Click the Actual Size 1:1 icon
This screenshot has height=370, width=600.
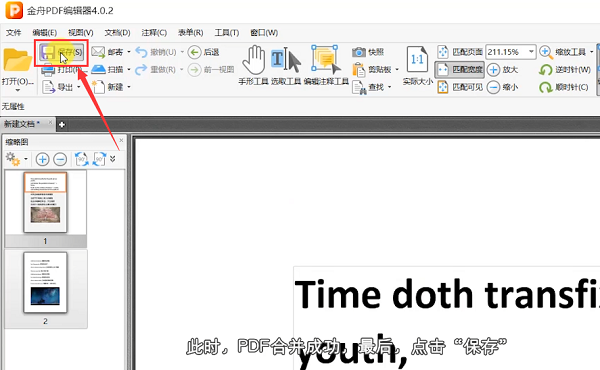tap(417, 60)
